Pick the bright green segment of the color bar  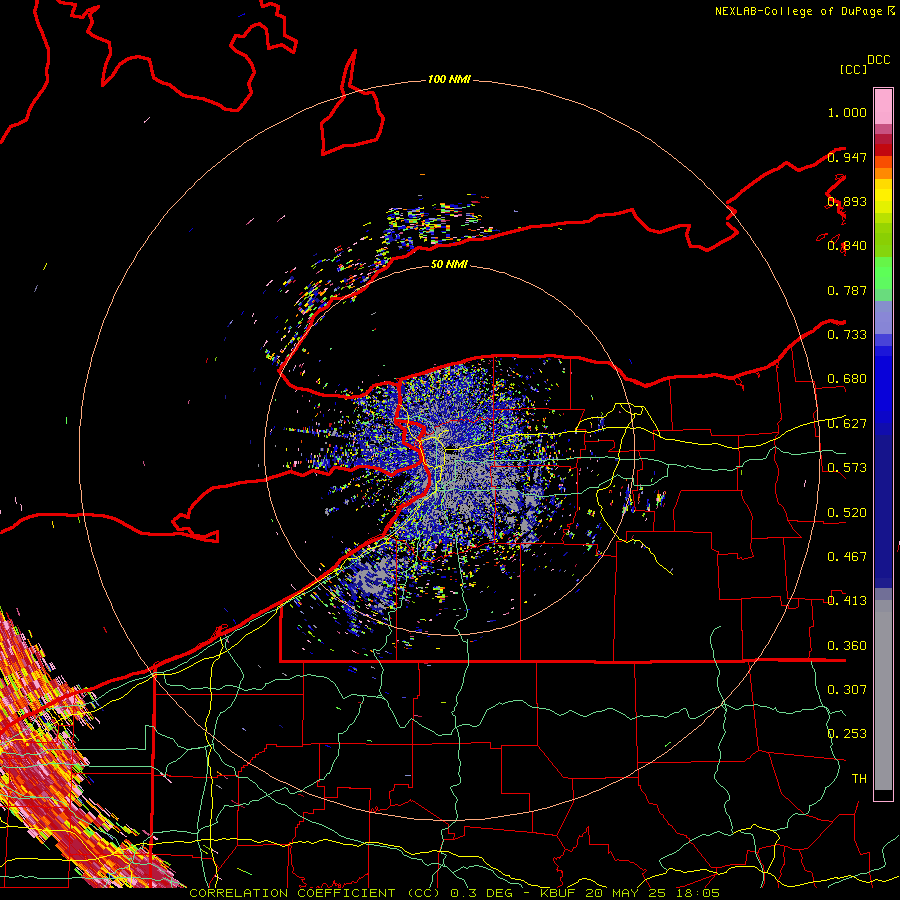(x=883, y=273)
